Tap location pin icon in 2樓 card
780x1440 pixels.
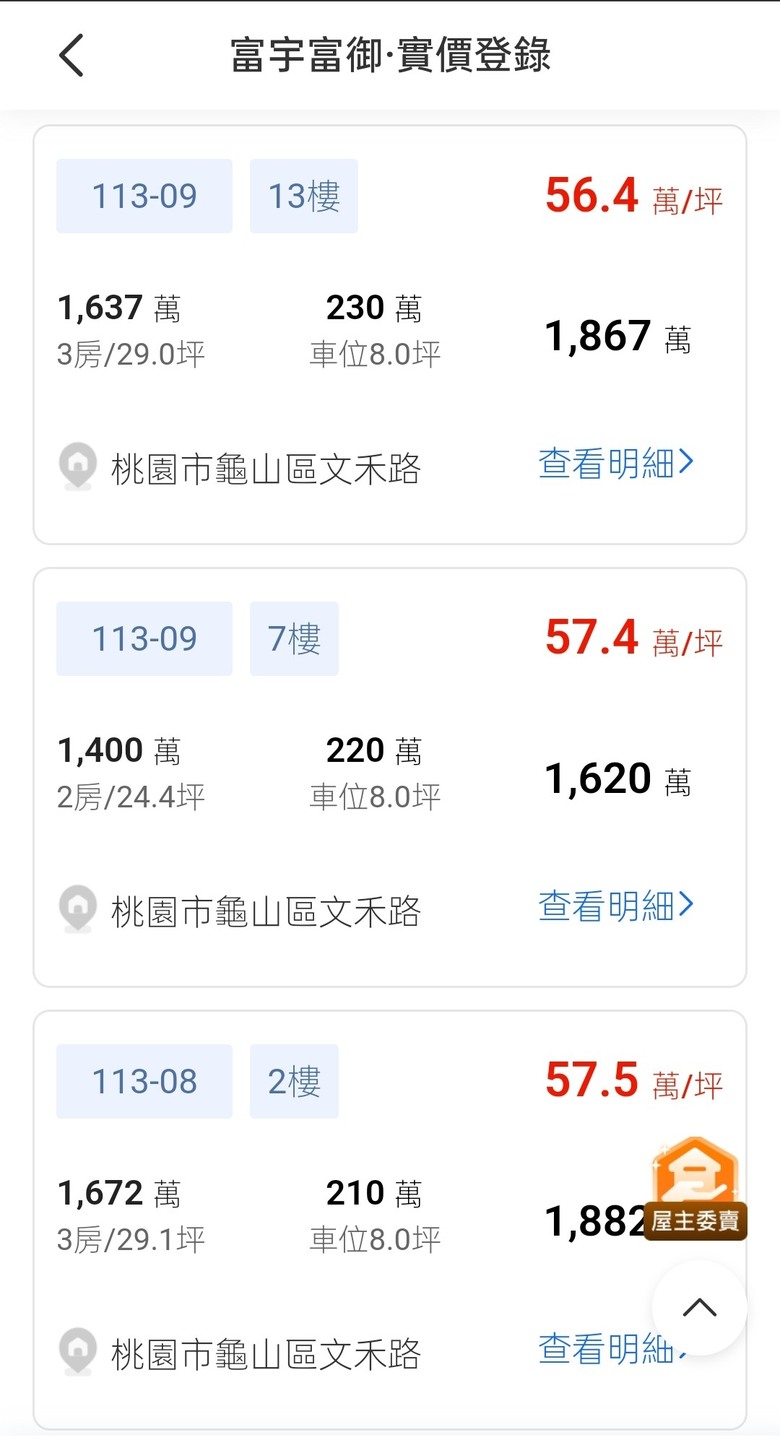tap(78, 1353)
